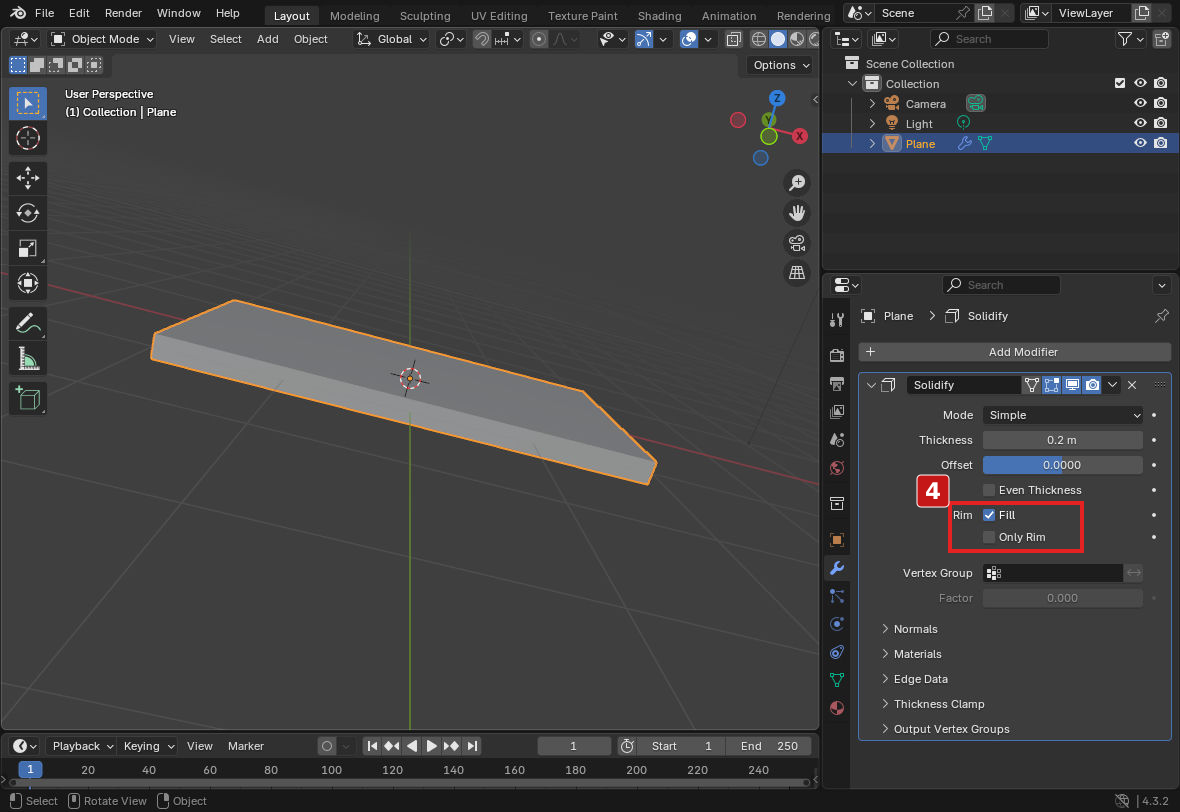1180x812 pixels.
Task: Play the animation forward
Action: pyautogui.click(x=431, y=747)
